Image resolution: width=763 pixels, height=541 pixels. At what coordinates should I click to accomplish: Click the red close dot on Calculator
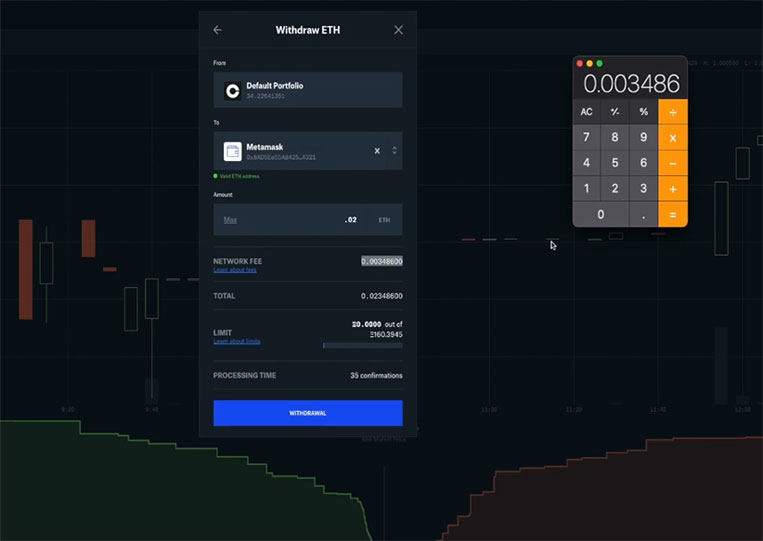click(580, 63)
